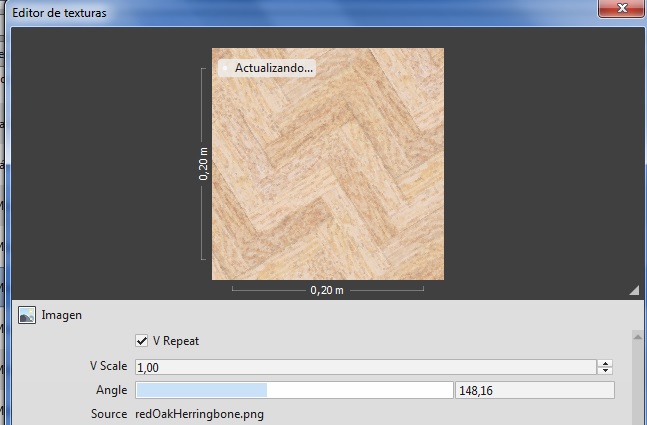
Task: Select the Angle value field showing 148,16
Action: 534,390
